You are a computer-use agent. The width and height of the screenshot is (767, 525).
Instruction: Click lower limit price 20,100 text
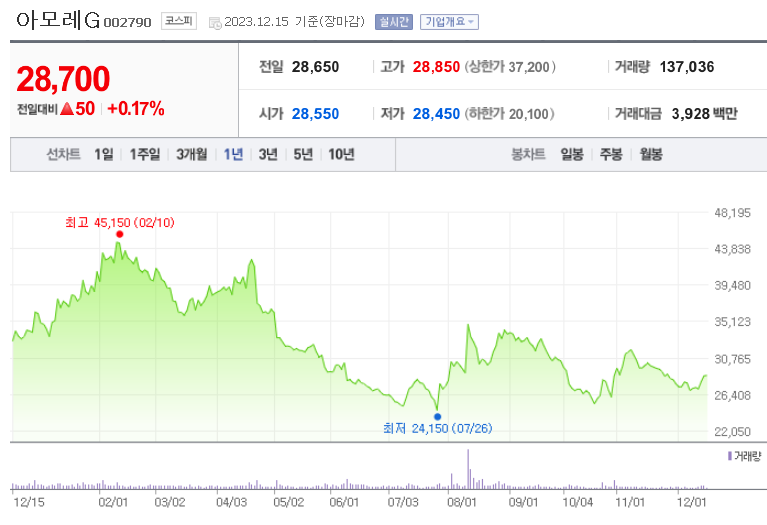509,114
